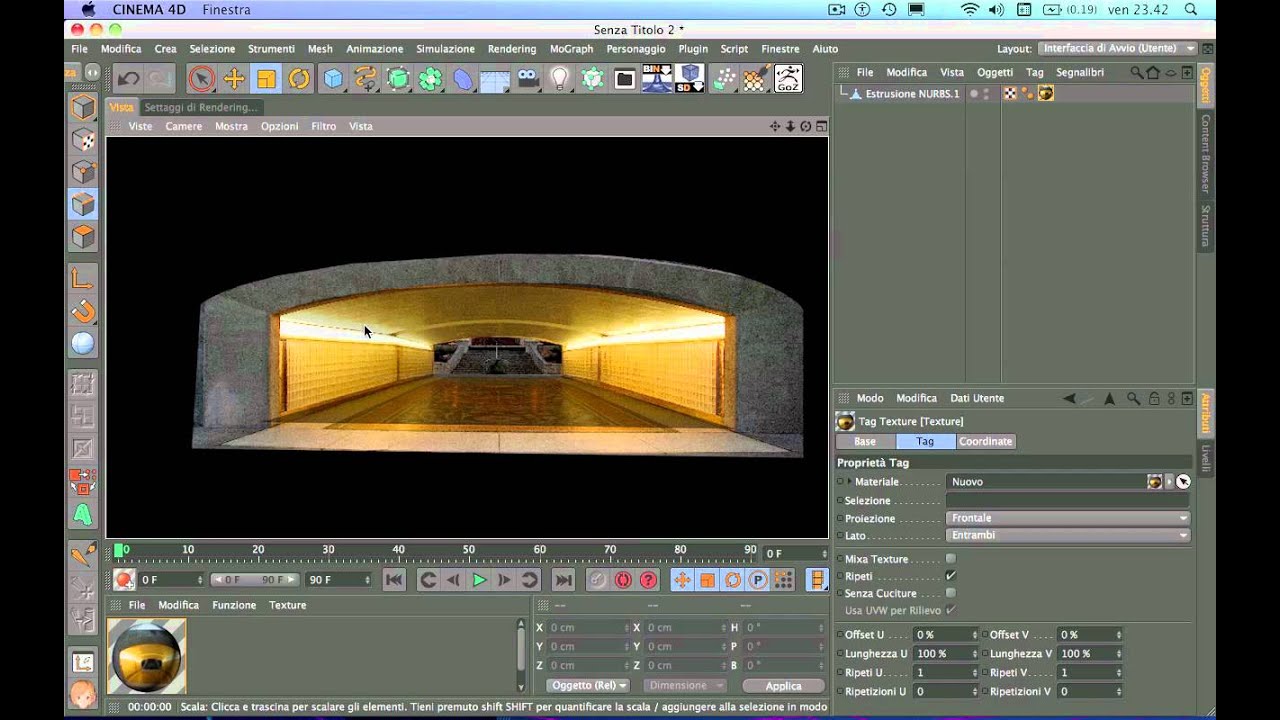Add a Cube primitive object
1280x720 pixels.
coord(333,79)
